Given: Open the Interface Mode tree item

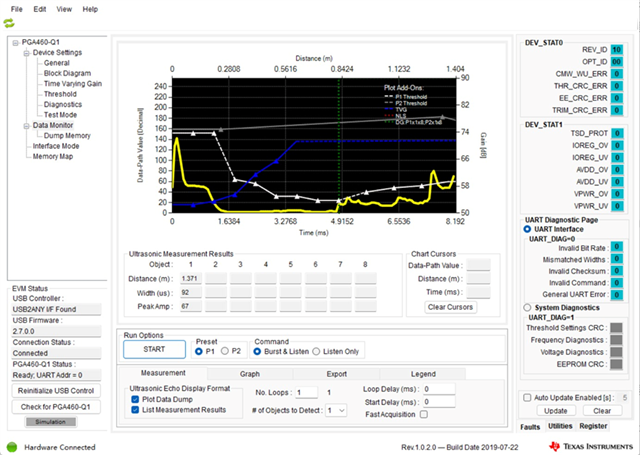Looking at the screenshot, I should pos(56,146).
